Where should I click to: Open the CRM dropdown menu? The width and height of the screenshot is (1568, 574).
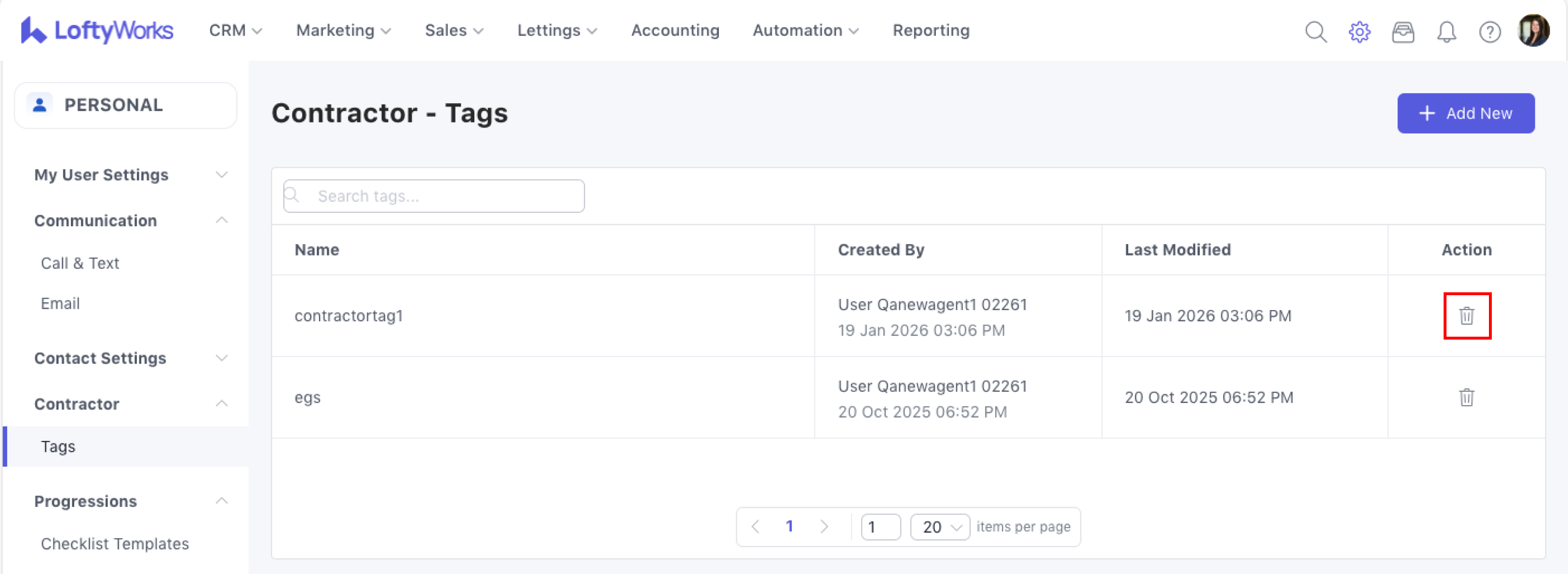click(235, 30)
